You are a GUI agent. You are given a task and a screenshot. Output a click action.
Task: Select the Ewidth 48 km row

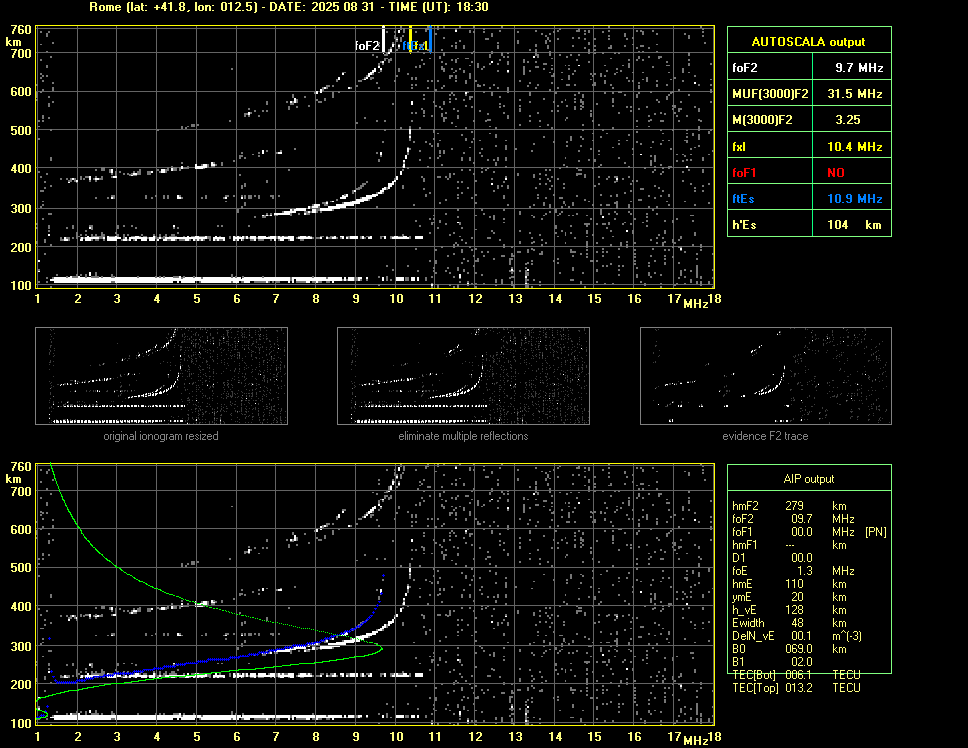coord(788,623)
